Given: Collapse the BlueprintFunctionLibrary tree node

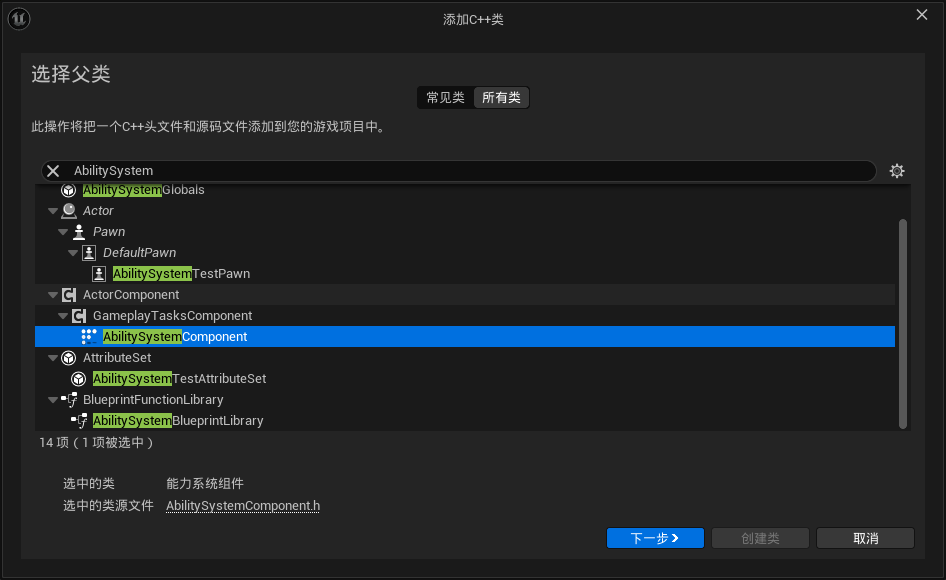Looking at the screenshot, I should (52, 400).
